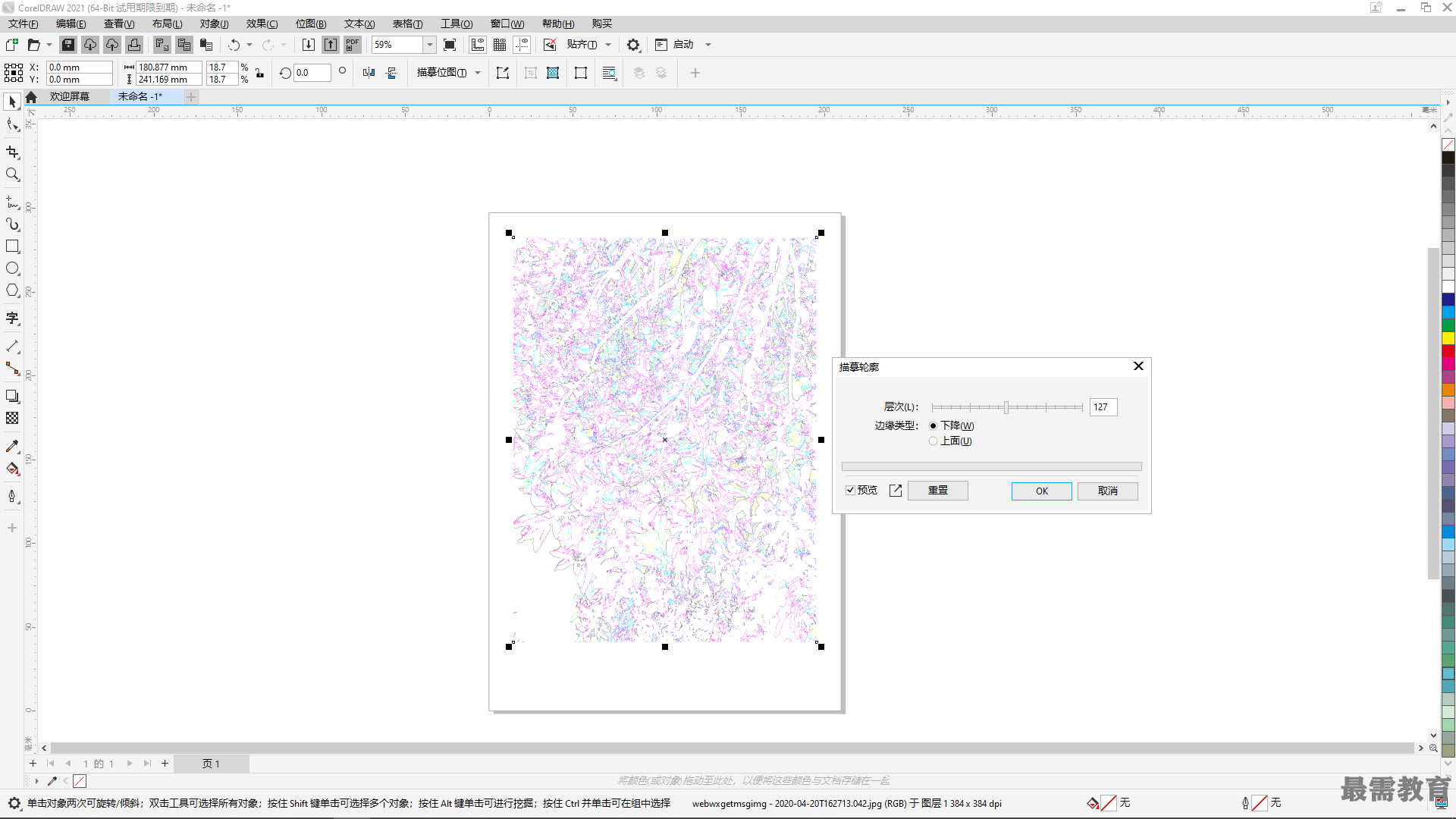The height and width of the screenshot is (819, 1456).
Task: Open the 购买 Buy menu
Action: click(x=602, y=24)
